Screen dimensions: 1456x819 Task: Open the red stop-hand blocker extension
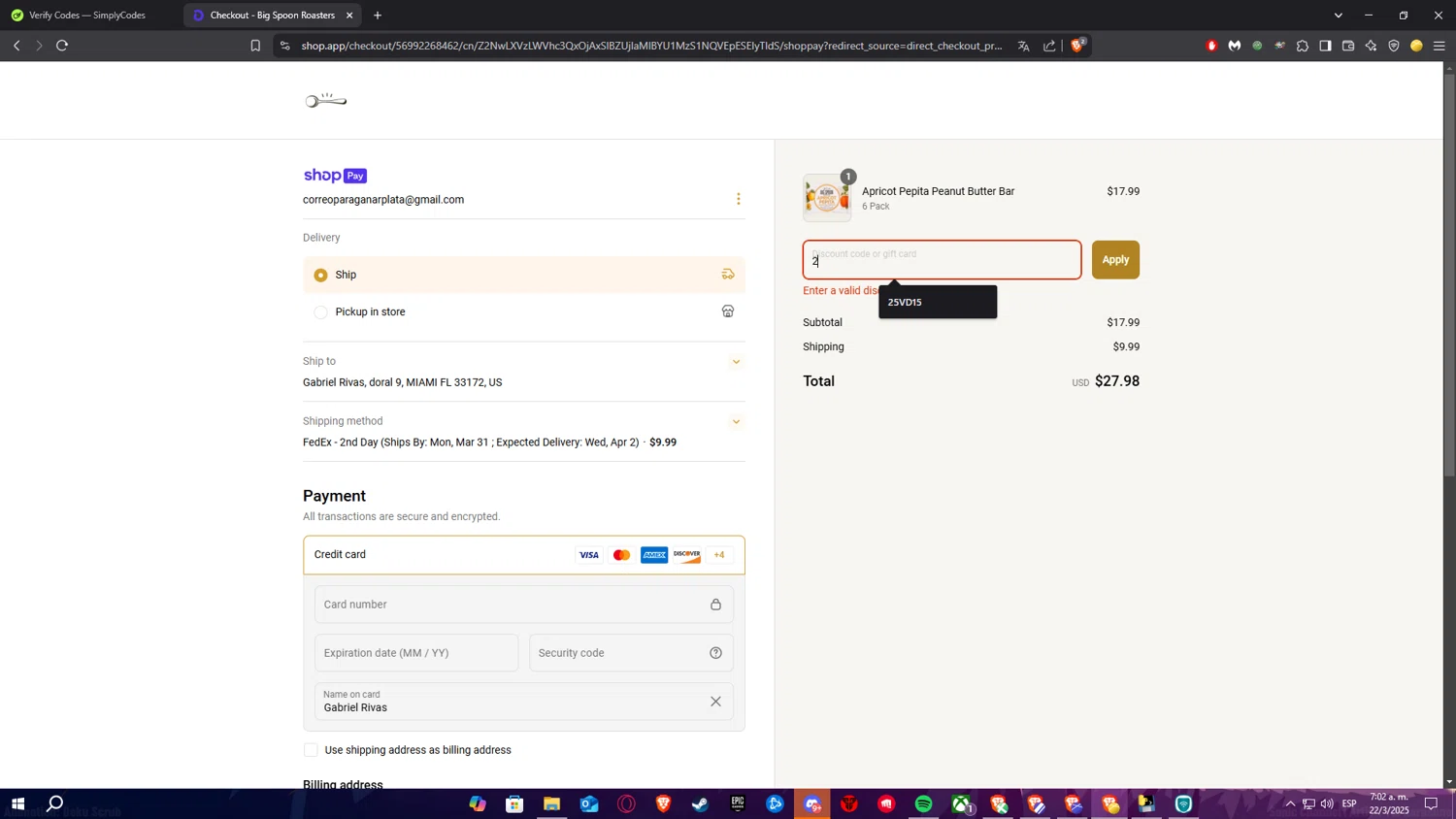point(1211,46)
